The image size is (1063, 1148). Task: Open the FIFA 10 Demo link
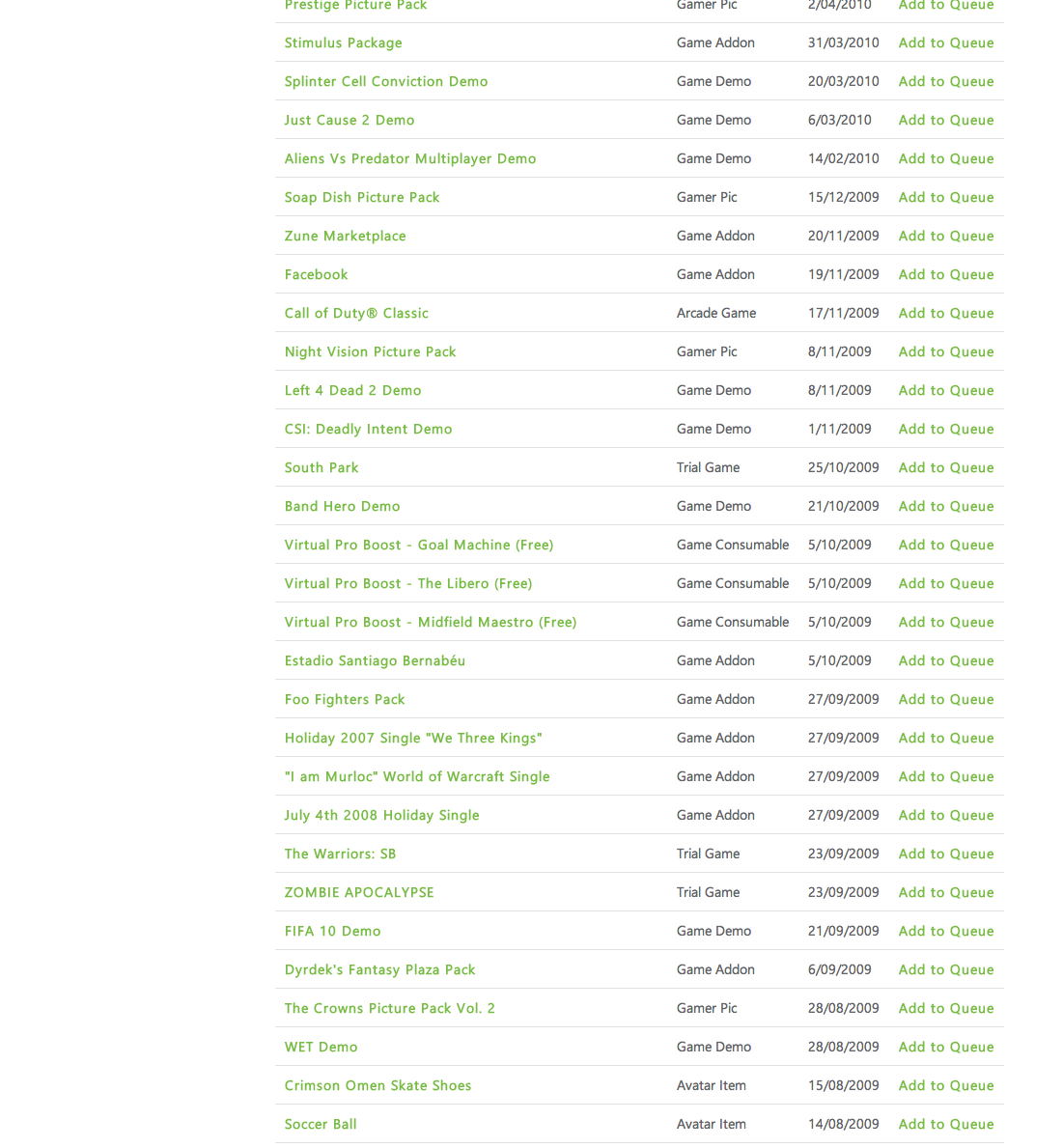point(332,932)
